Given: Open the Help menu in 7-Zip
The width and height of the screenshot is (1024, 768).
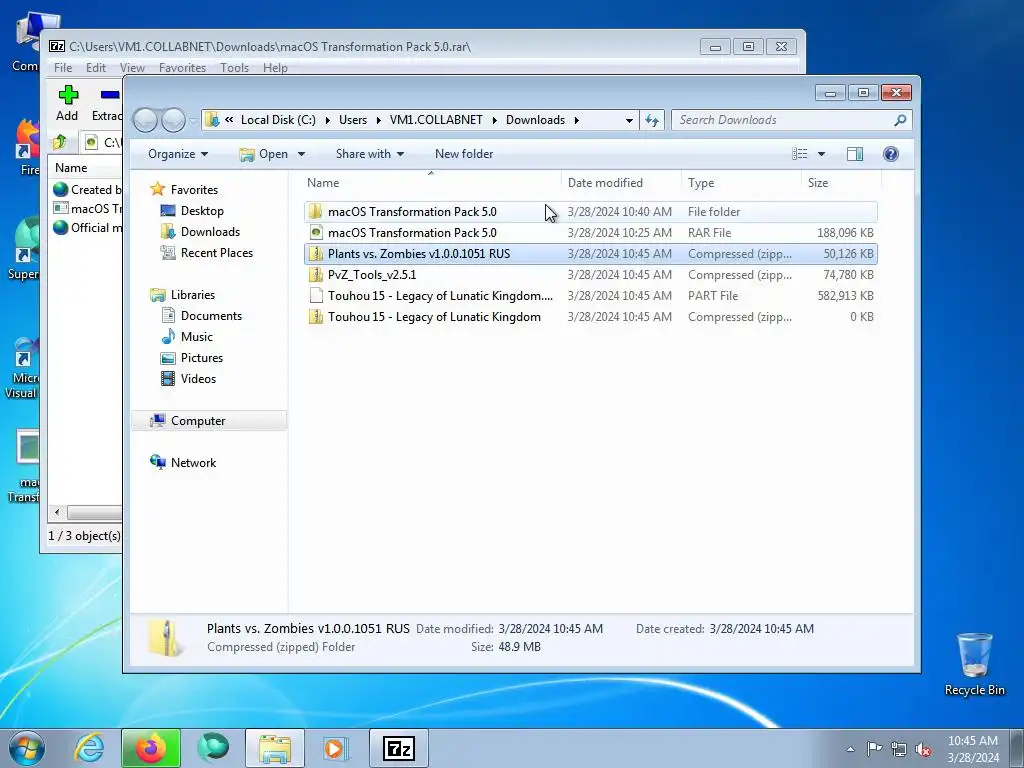Looking at the screenshot, I should (x=275, y=68).
